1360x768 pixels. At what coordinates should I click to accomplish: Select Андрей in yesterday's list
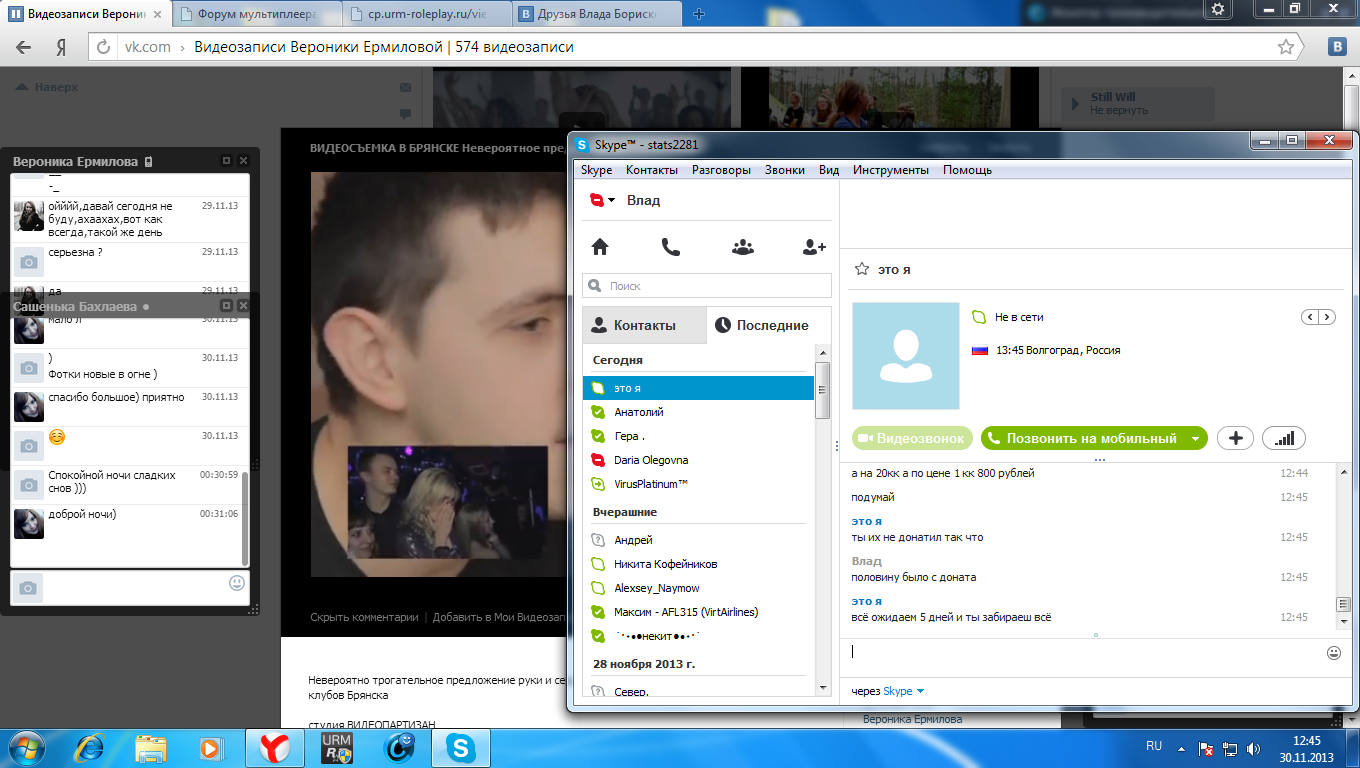[699, 540]
